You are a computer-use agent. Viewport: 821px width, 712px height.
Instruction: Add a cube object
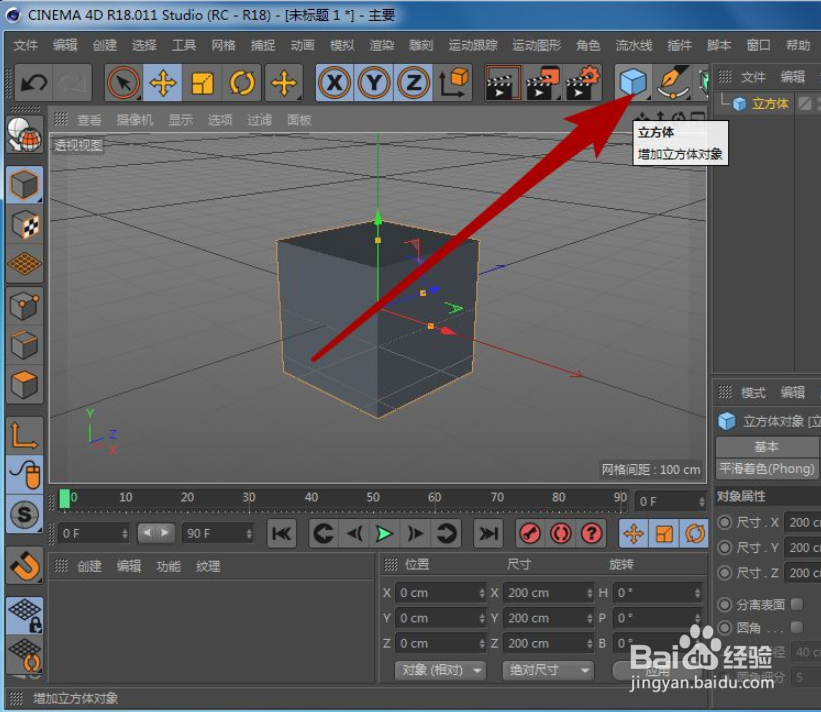[x=633, y=82]
